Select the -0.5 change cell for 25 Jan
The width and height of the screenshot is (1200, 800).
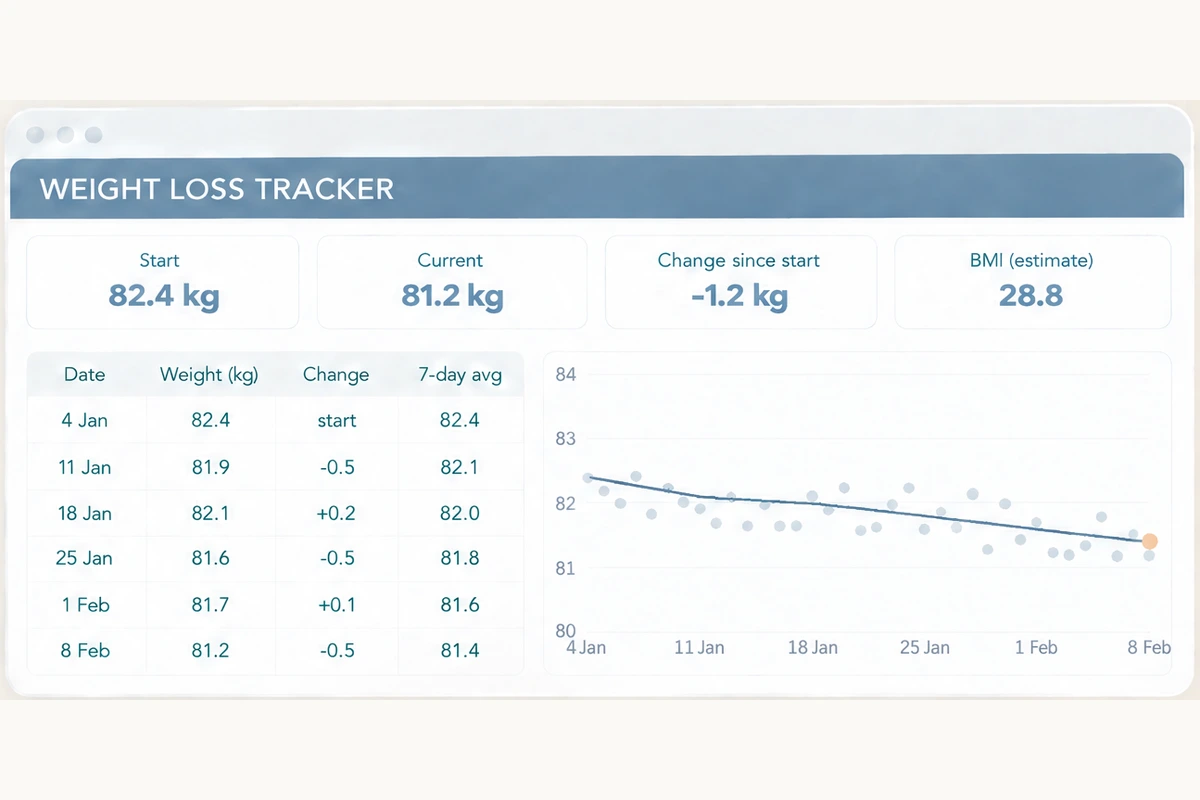click(x=337, y=558)
